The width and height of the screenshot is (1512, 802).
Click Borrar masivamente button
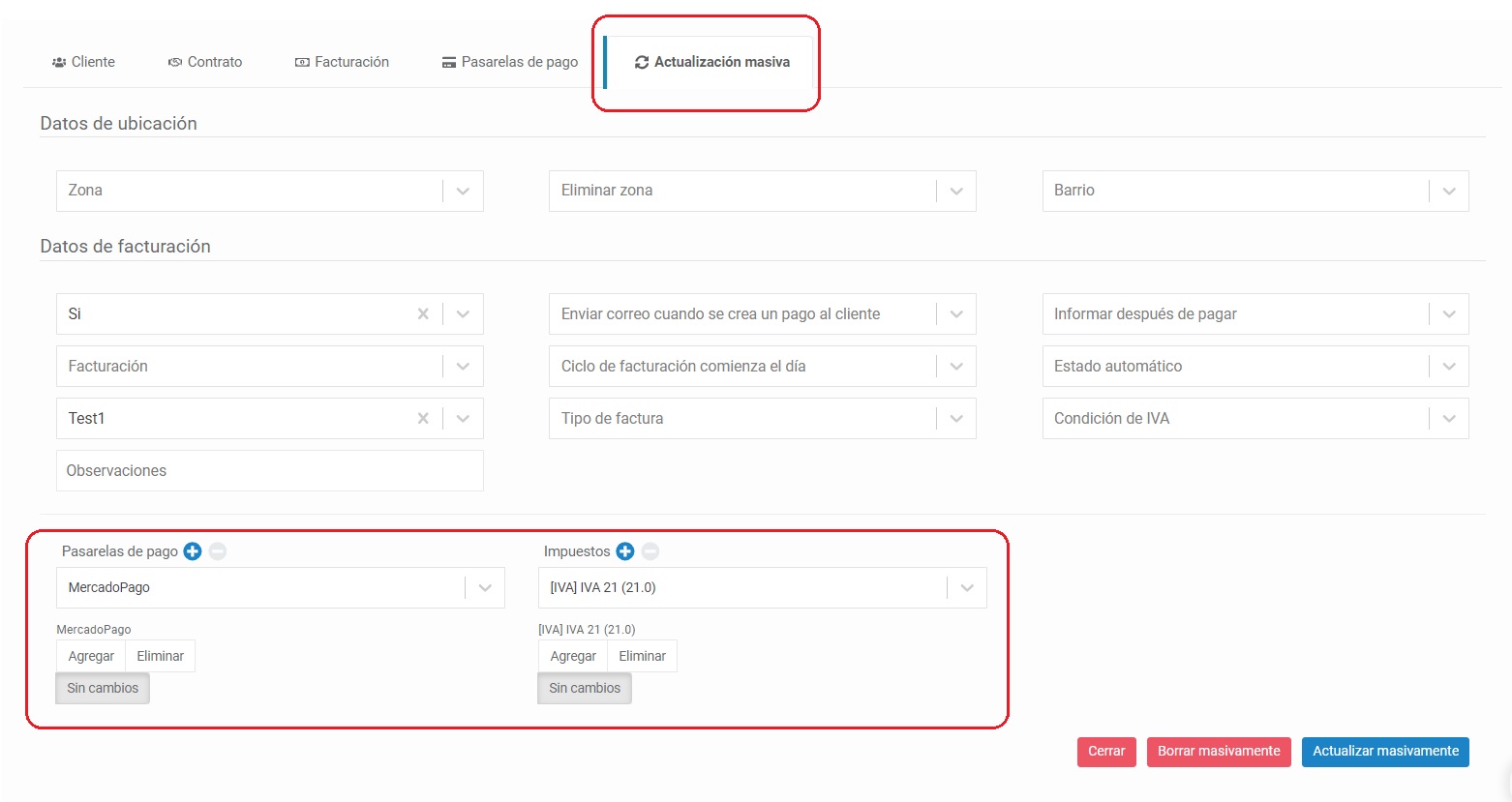tap(1219, 752)
